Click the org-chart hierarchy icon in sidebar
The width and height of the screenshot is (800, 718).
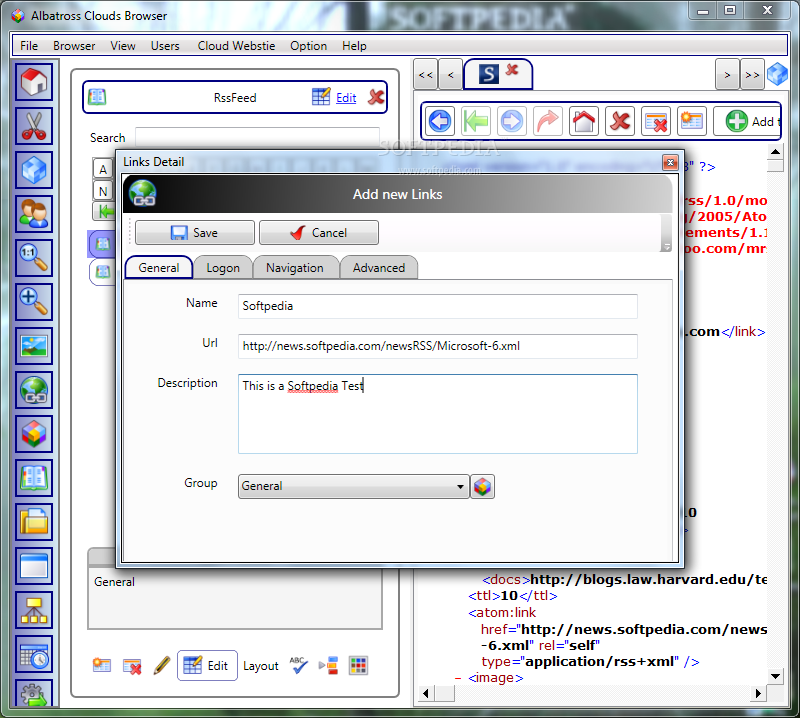tap(34, 610)
